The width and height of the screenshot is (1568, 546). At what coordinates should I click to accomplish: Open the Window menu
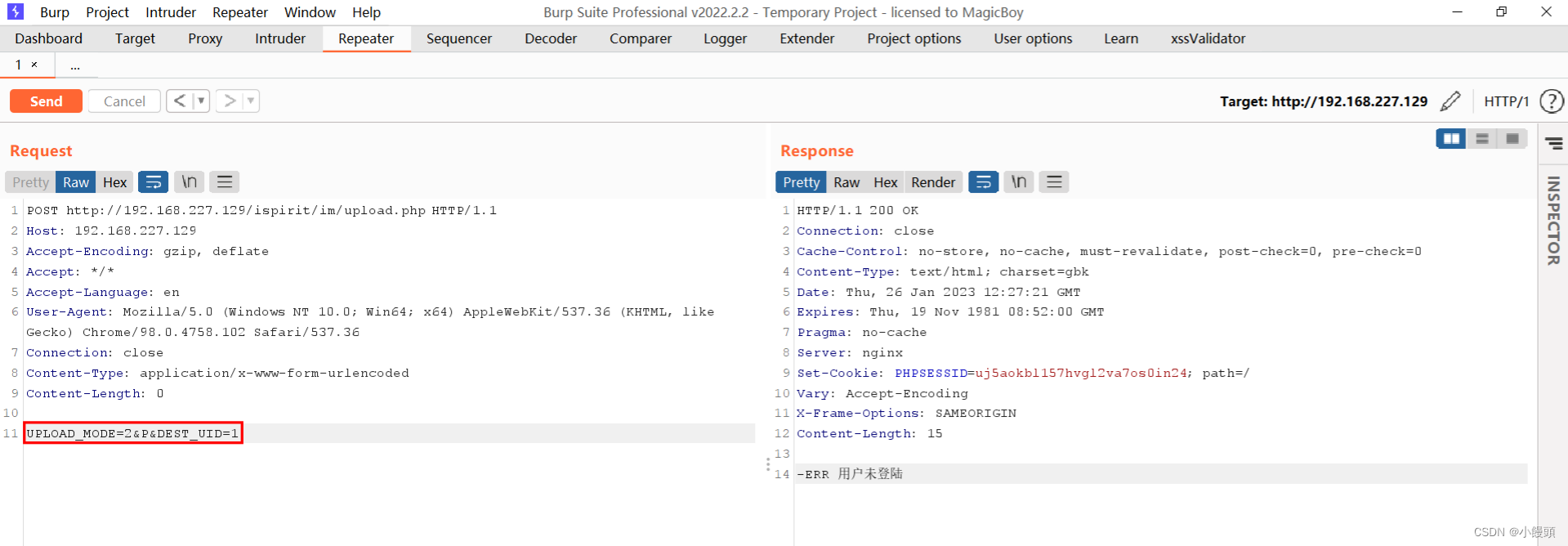310,12
